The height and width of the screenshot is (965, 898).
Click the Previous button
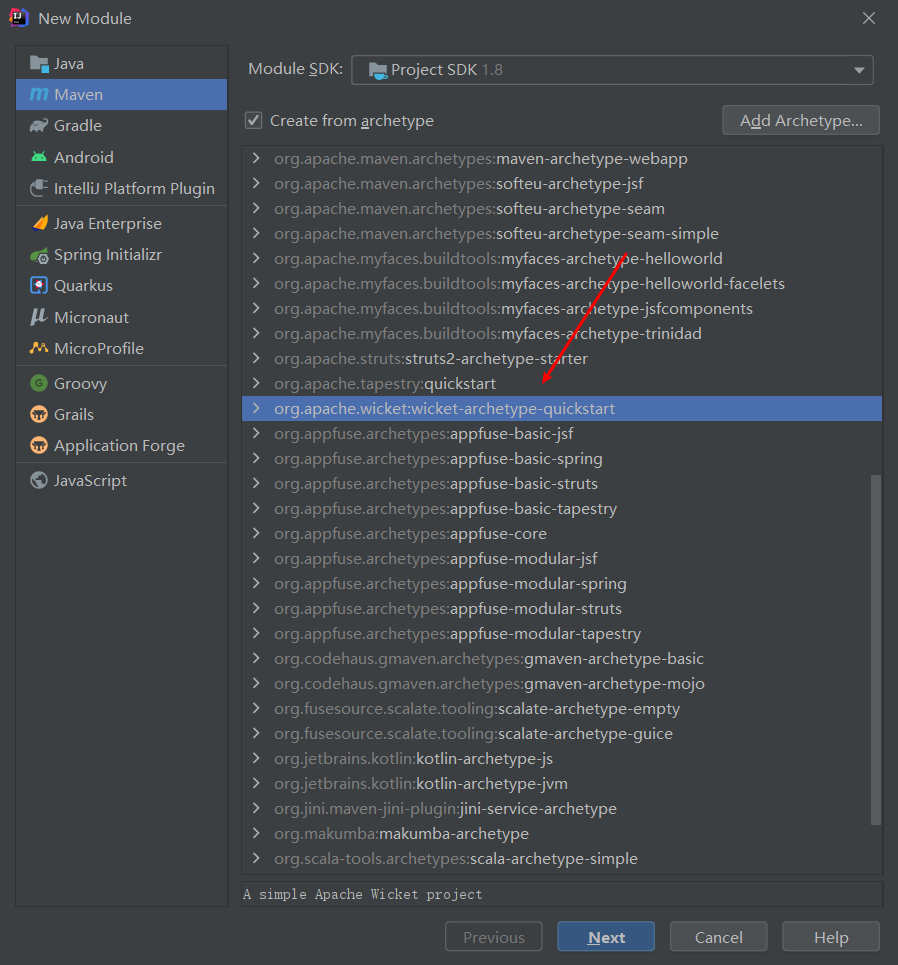(x=494, y=937)
